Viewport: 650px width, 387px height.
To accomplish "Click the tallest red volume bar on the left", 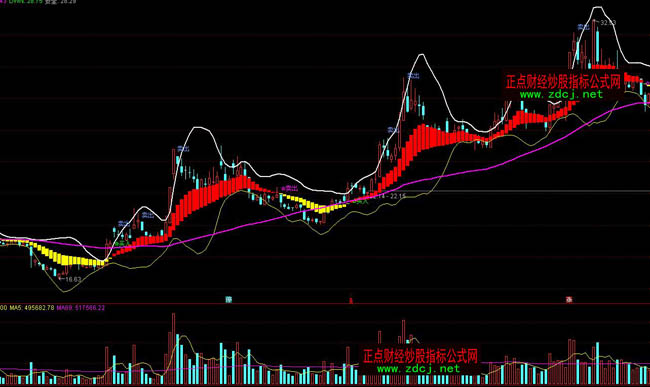I will pos(173,348).
